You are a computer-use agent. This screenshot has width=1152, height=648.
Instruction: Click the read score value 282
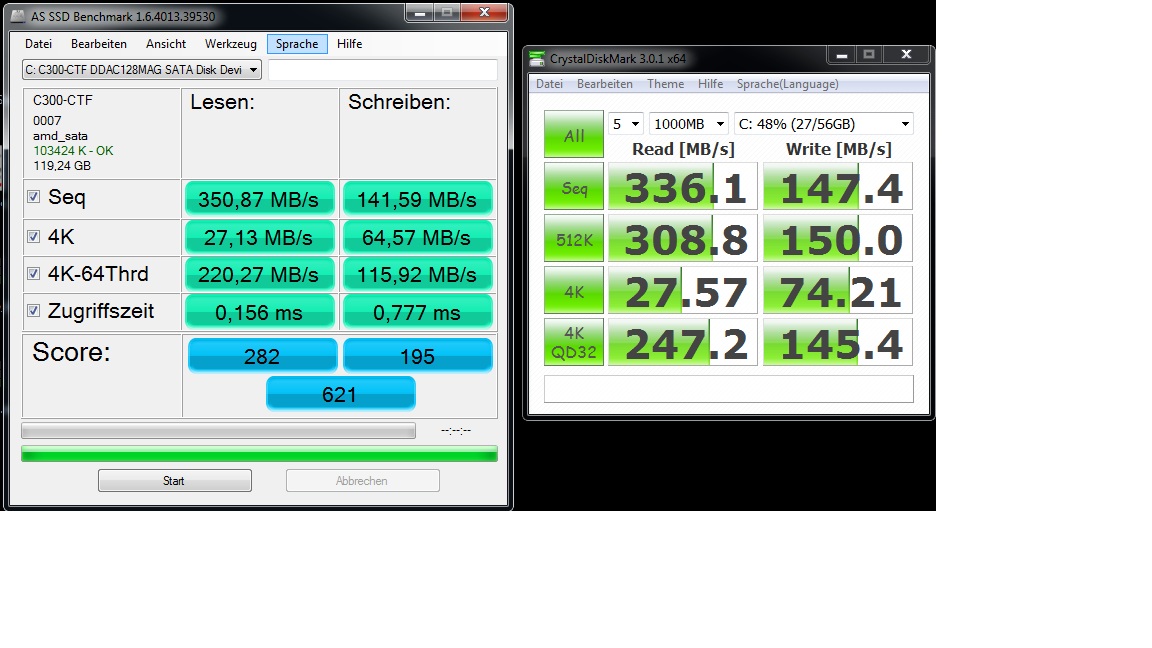click(262, 356)
